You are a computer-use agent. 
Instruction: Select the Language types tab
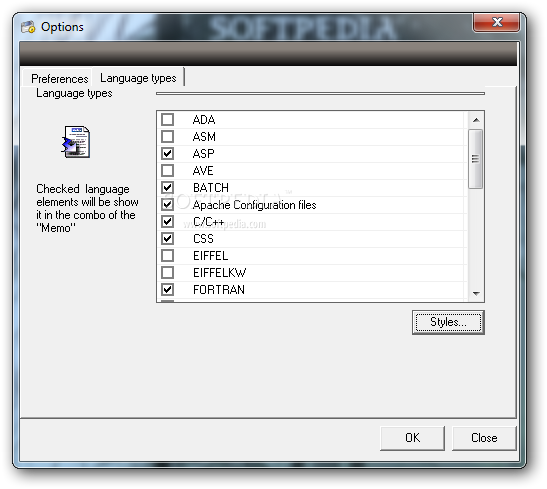[138, 78]
